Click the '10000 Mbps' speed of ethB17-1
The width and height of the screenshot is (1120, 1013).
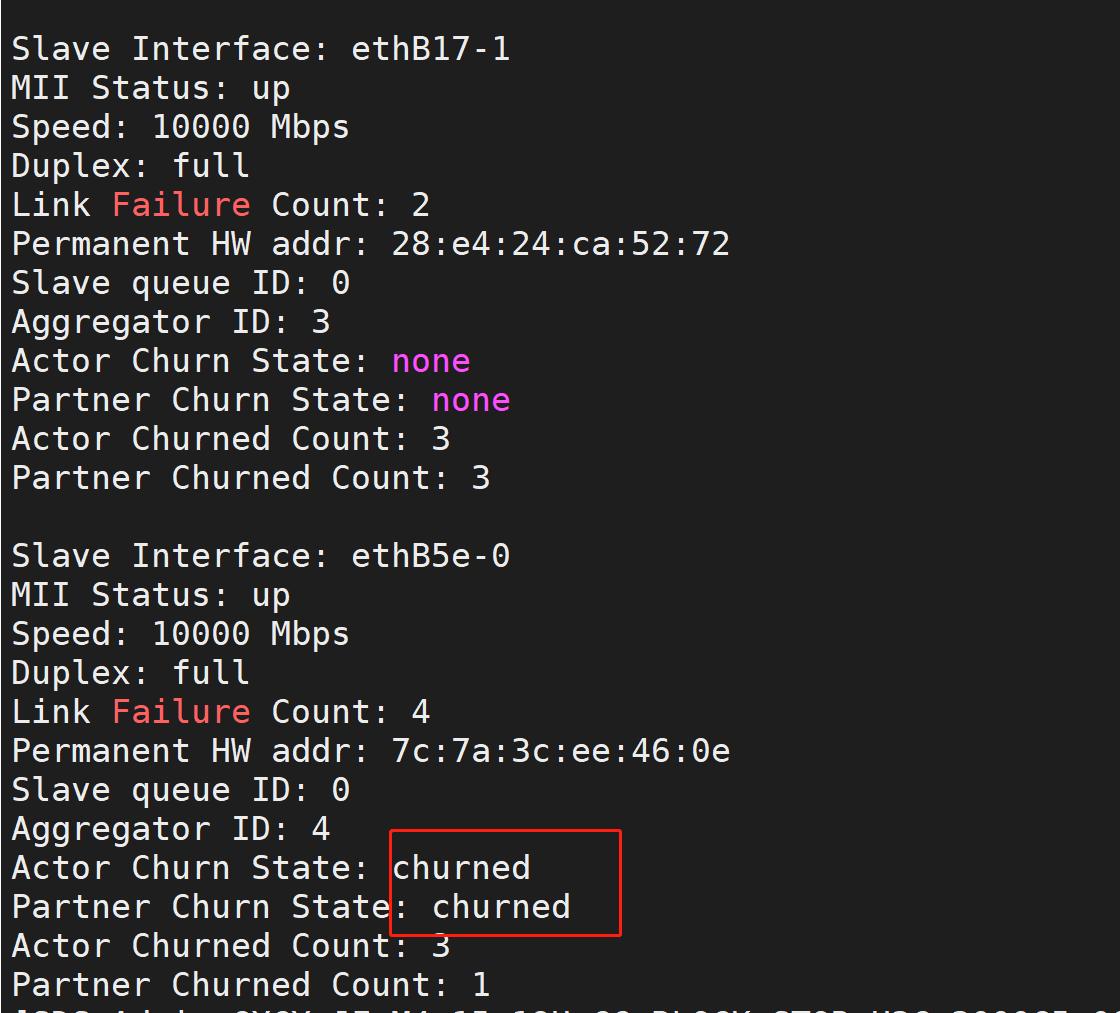click(x=250, y=127)
